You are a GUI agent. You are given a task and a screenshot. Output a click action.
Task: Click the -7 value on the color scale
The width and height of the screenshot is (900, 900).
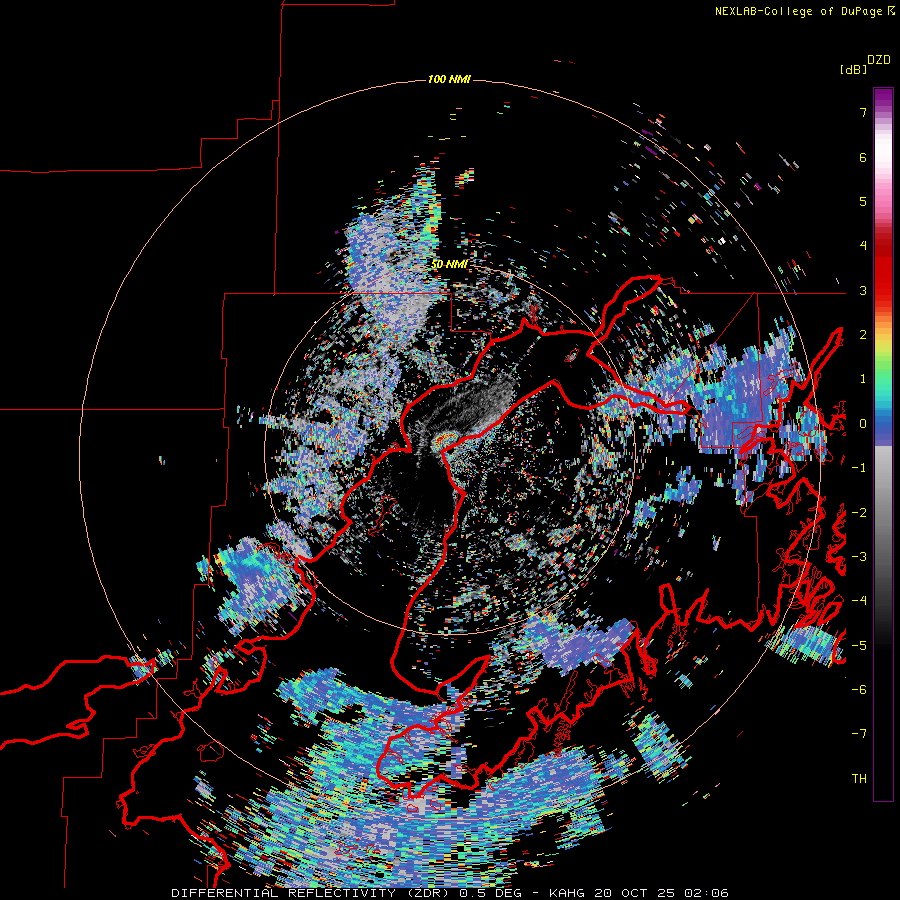[x=859, y=734]
